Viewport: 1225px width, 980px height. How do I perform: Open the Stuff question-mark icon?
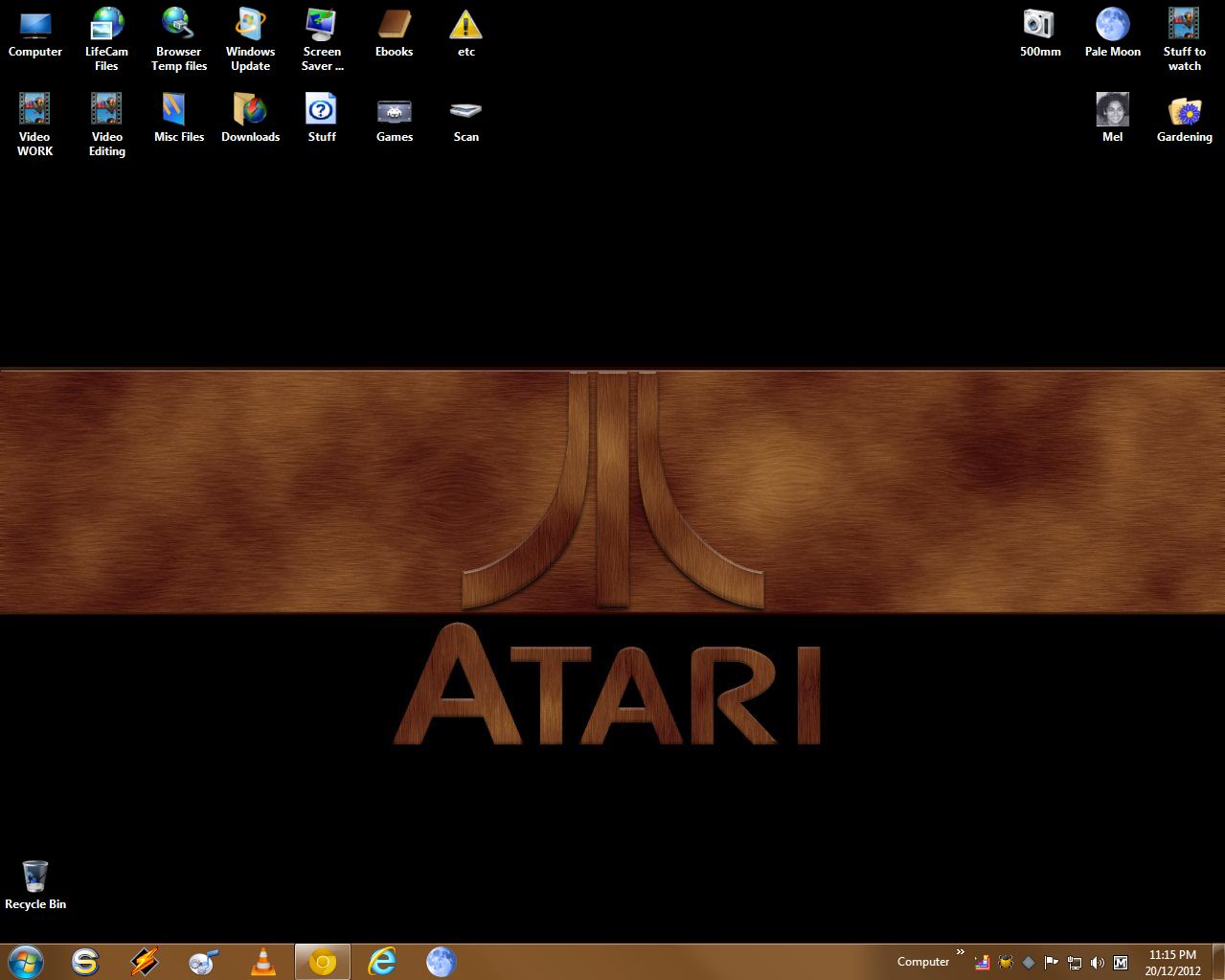[322, 118]
